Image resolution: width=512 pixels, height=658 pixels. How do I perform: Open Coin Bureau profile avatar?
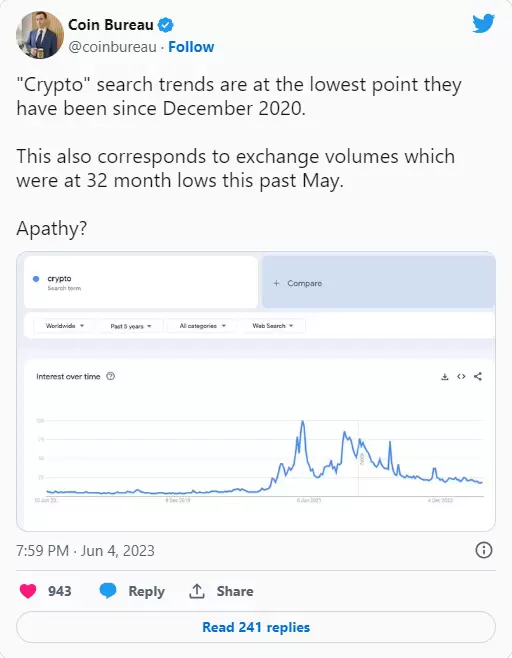tap(40, 35)
